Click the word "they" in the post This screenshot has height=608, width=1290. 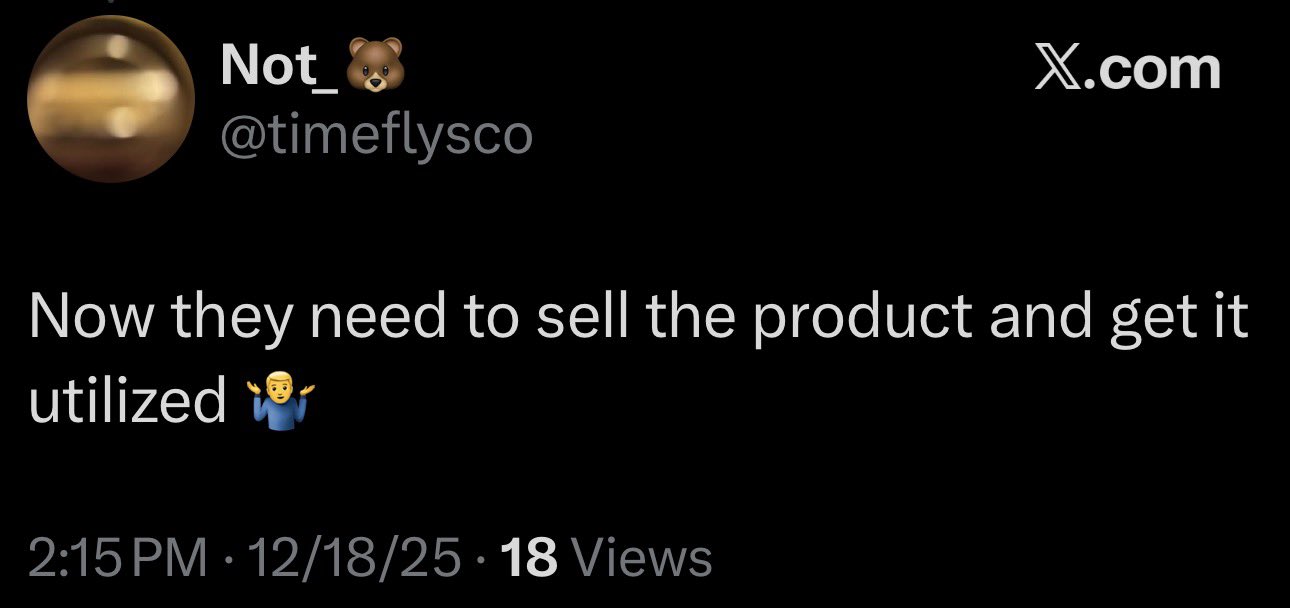232,318
